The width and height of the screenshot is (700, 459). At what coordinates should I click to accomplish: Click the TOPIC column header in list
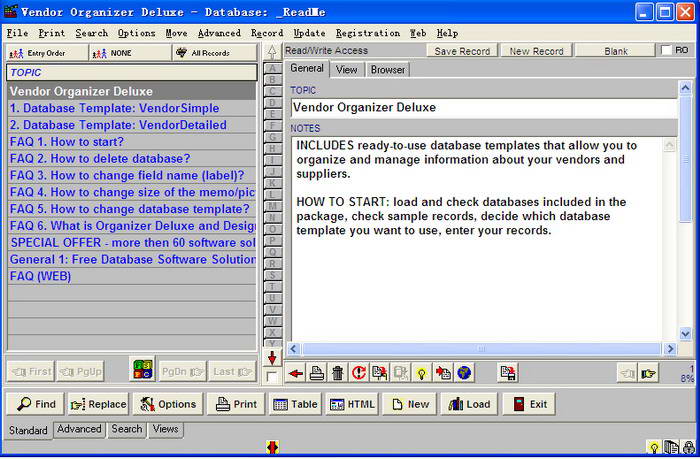(x=132, y=73)
